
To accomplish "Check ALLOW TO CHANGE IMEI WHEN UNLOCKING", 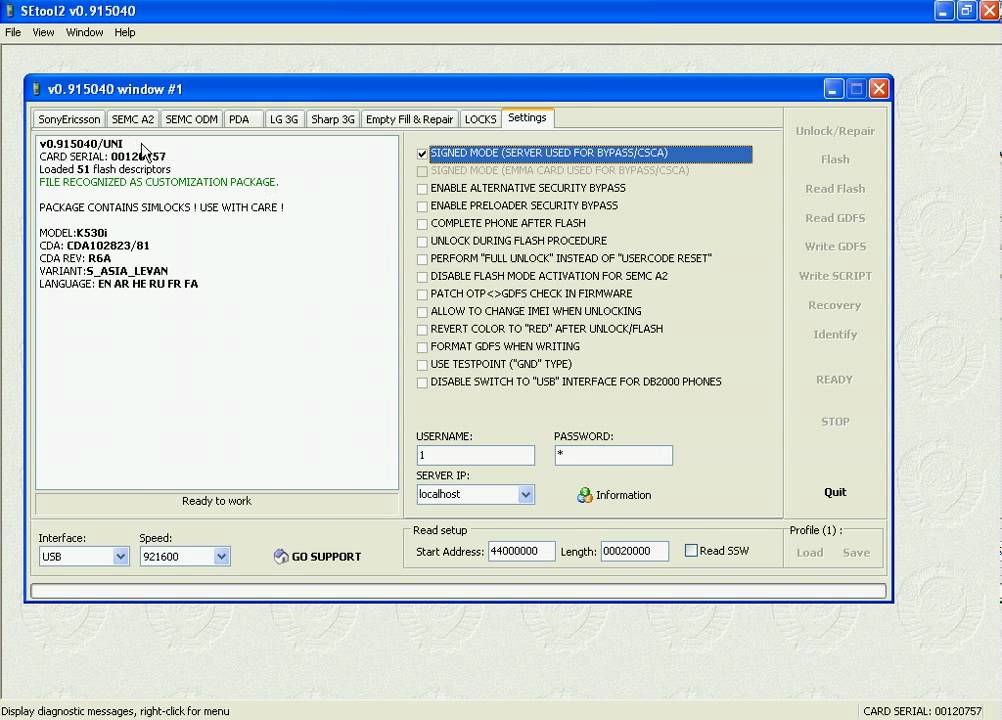I will pyautogui.click(x=422, y=312).
